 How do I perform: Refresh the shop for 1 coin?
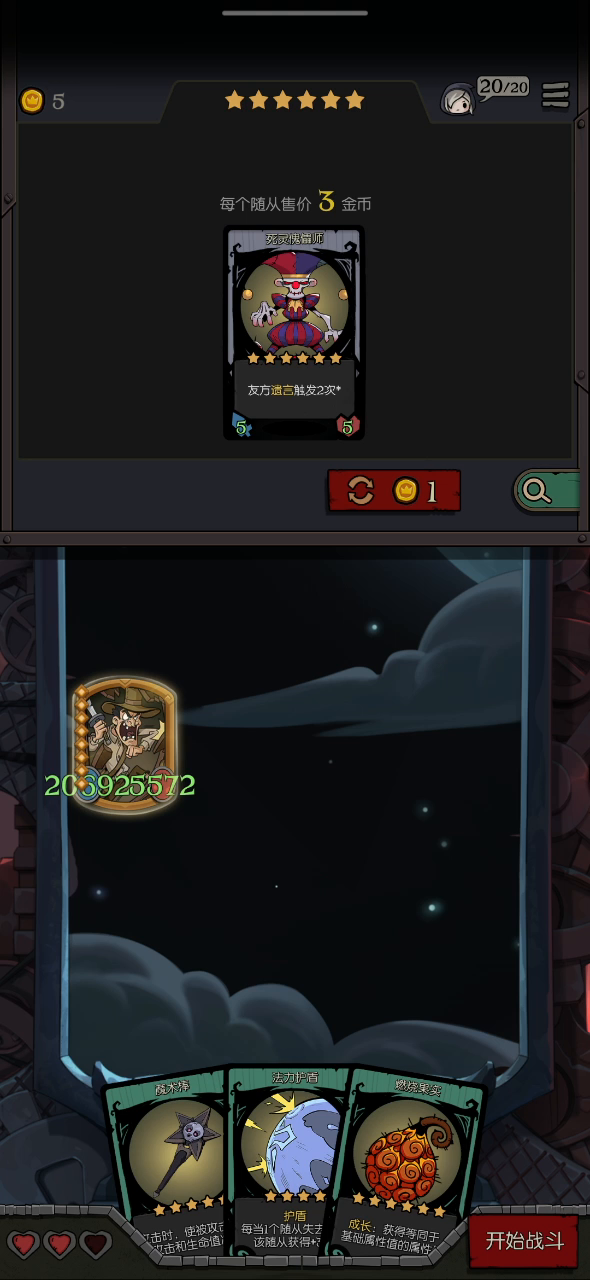(x=394, y=491)
